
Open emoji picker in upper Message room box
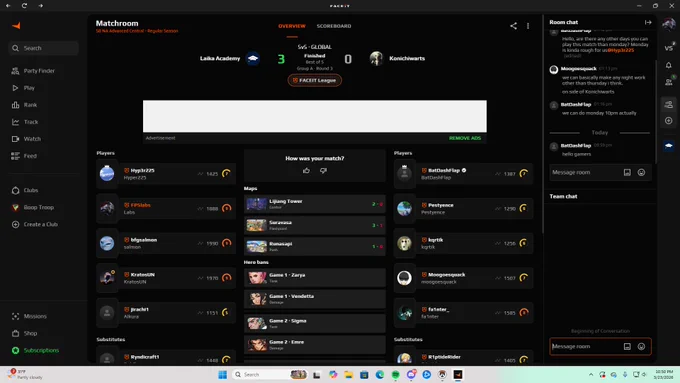click(641, 173)
